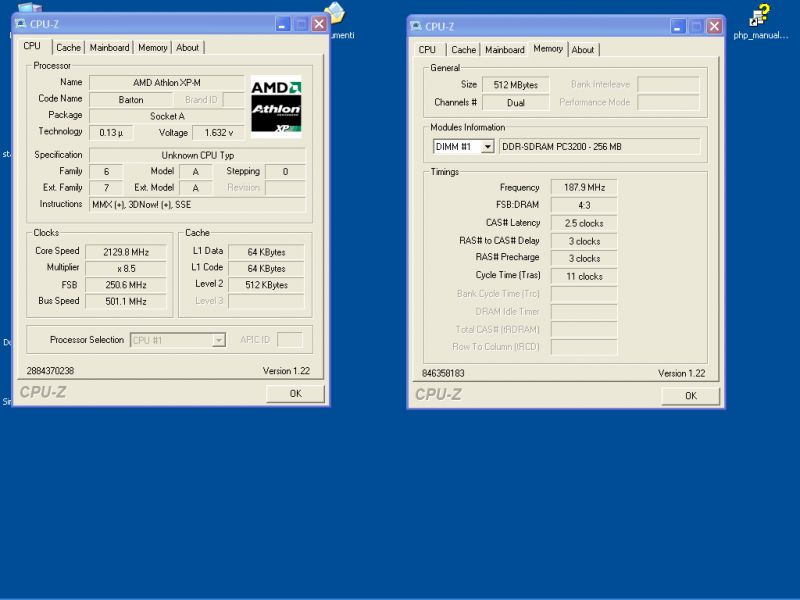Click the CAS# Latency value 2.5 clocks

[x=584, y=223]
